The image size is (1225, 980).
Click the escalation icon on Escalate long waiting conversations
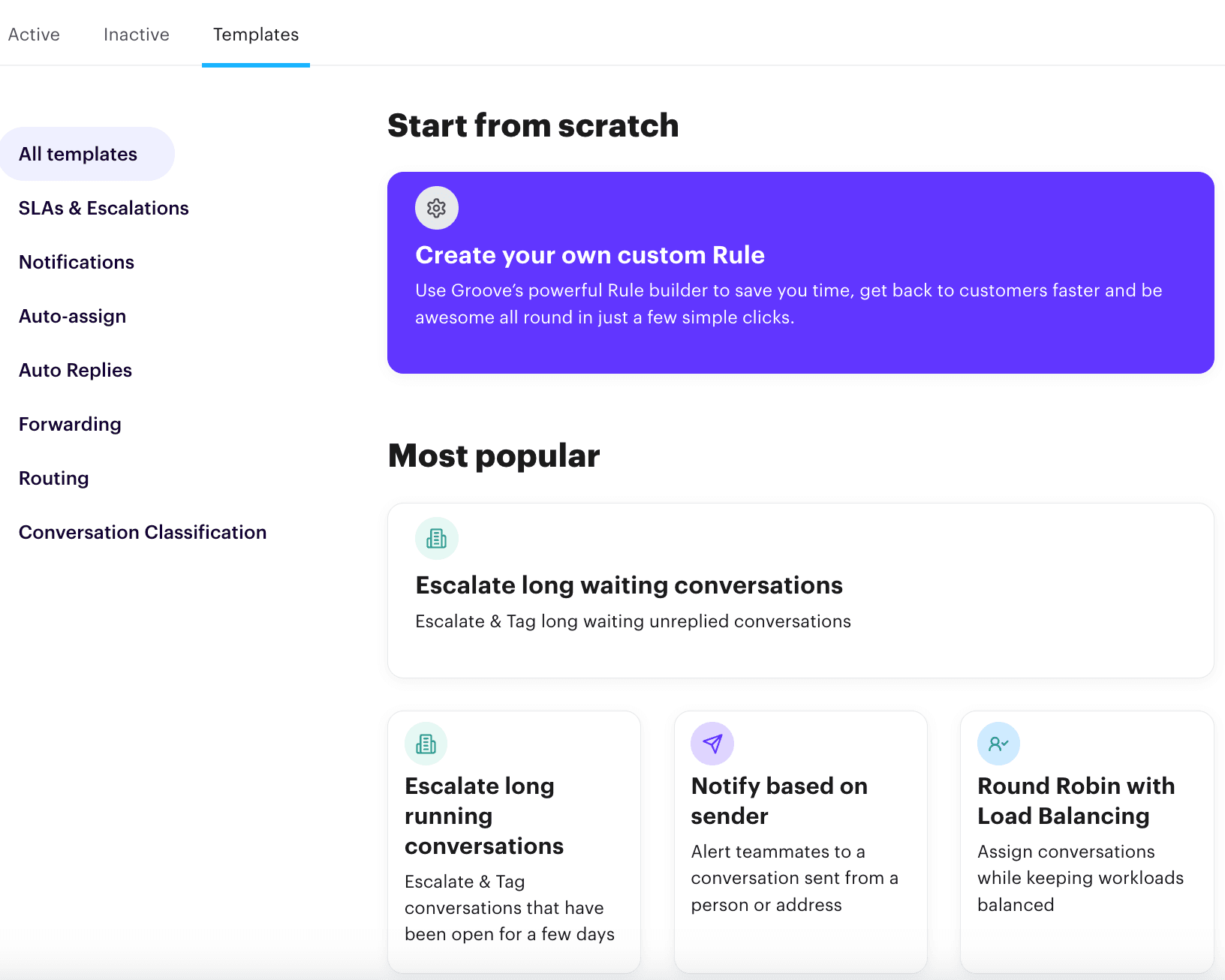point(436,538)
